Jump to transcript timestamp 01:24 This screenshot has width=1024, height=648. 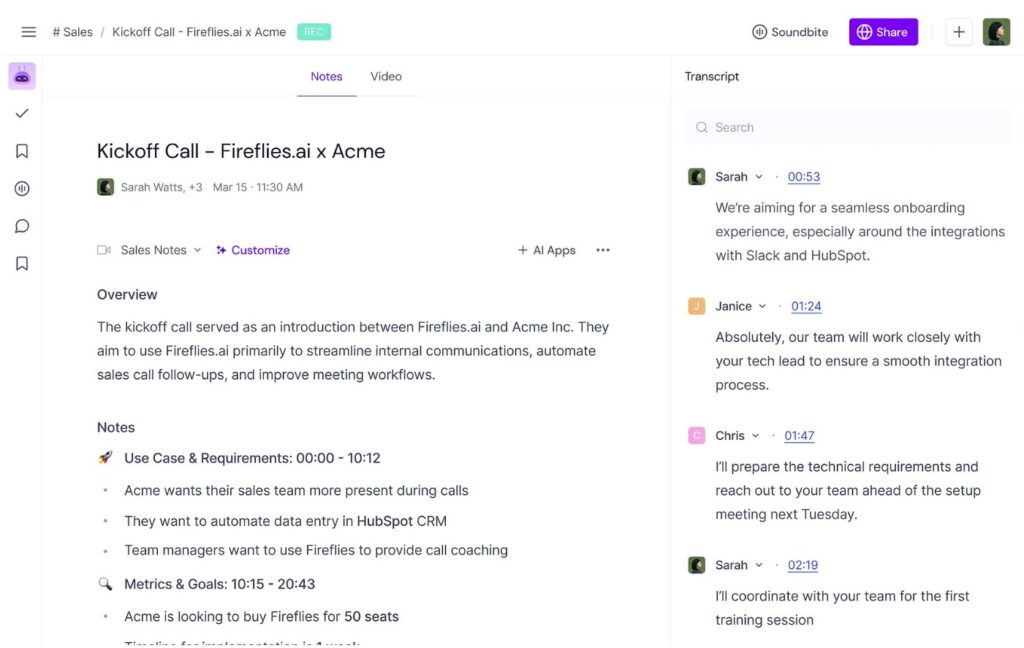[x=806, y=306]
